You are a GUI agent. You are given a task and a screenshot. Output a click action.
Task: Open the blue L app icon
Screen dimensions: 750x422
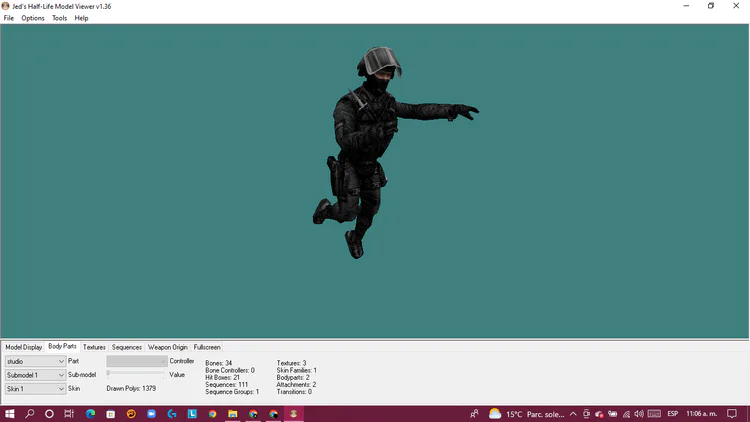click(192, 414)
